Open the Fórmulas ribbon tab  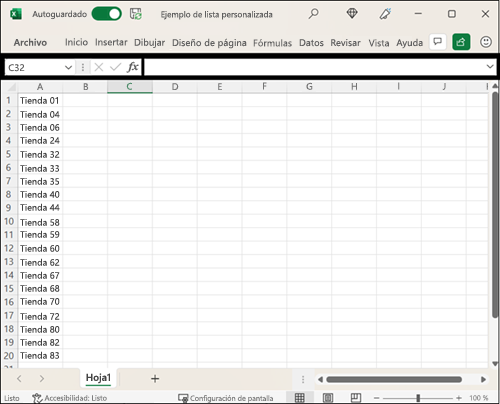[x=272, y=43]
